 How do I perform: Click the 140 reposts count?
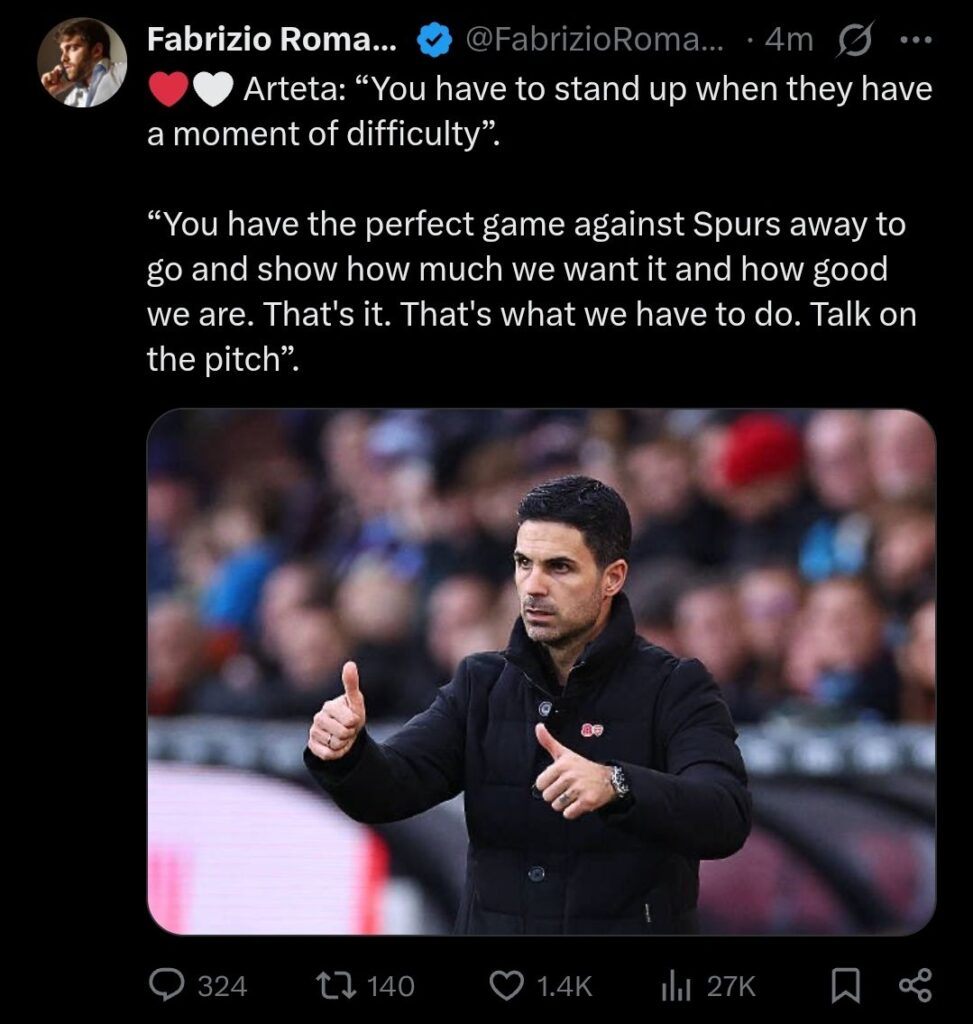(390, 987)
